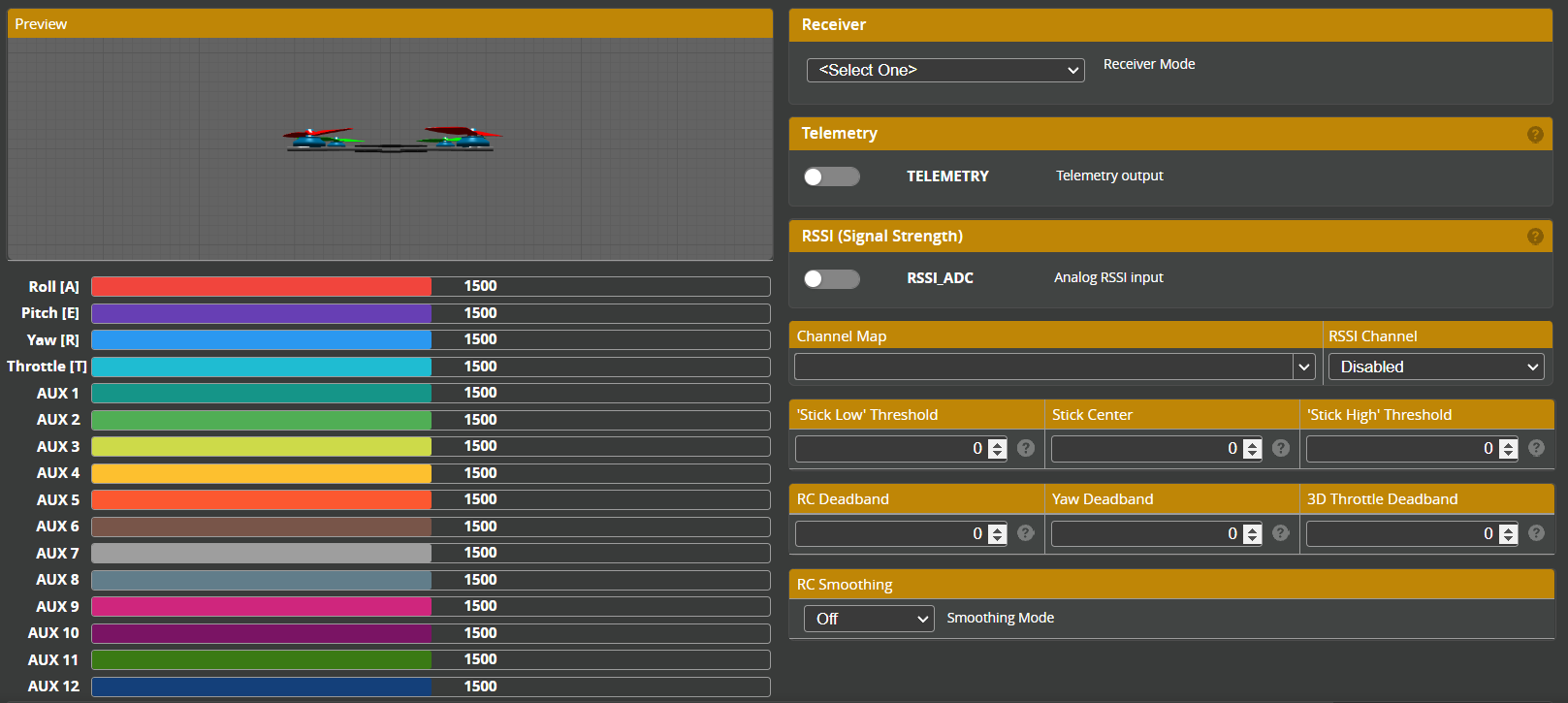Click the Throttle [T] channel bar
The width and height of the screenshot is (1568, 703).
coord(431,367)
